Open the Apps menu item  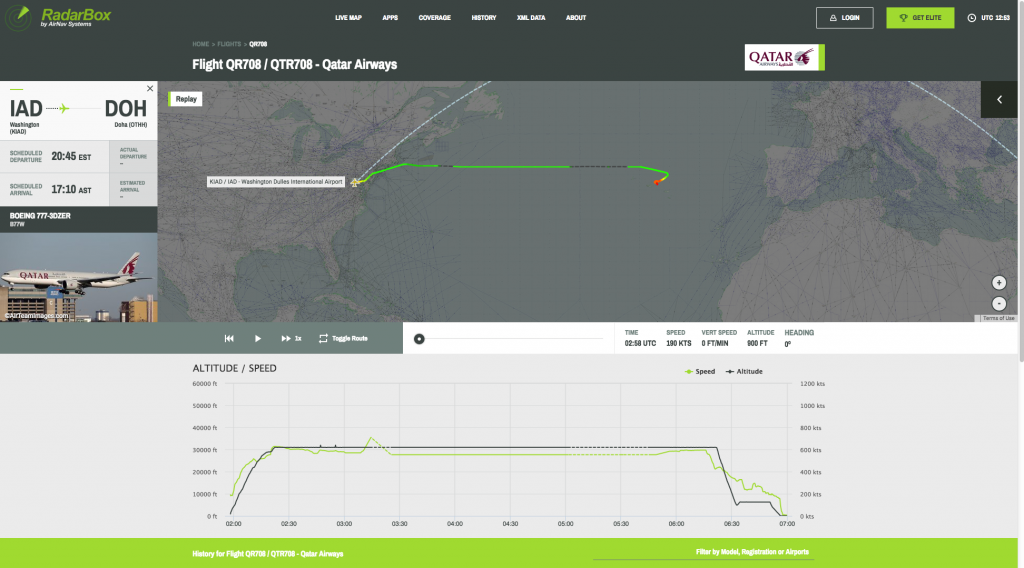point(390,18)
